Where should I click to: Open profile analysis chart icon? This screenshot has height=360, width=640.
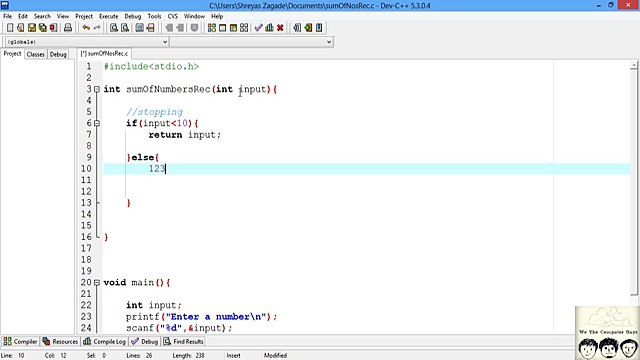point(269,28)
